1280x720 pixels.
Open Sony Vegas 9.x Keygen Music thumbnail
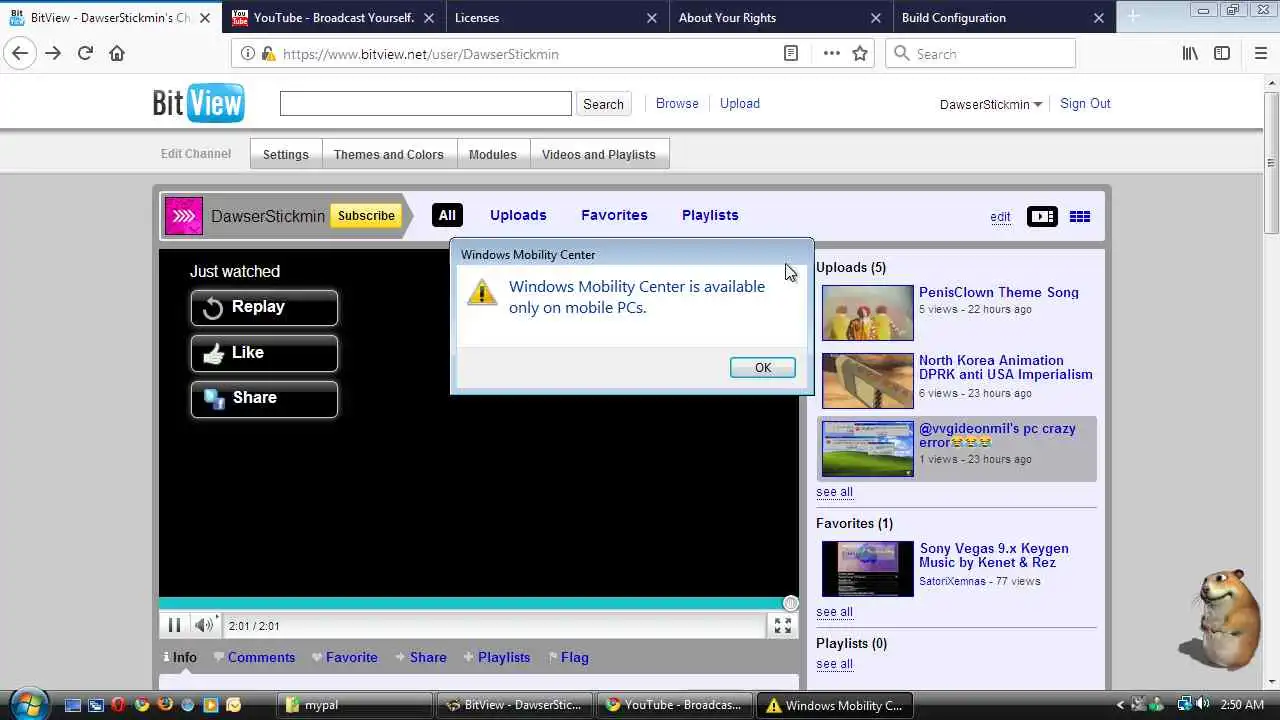pos(868,568)
